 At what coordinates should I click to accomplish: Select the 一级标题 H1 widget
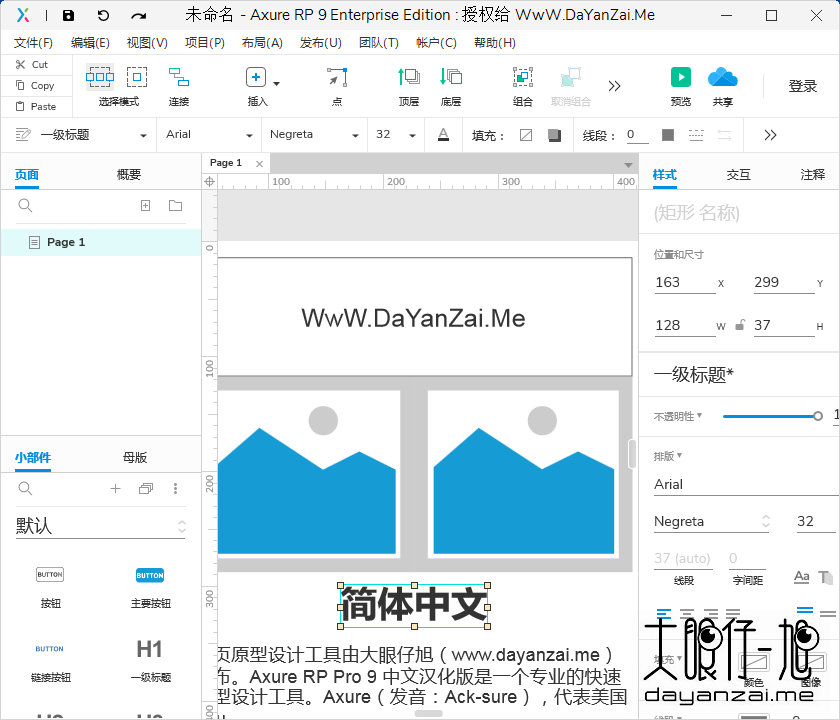click(151, 661)
